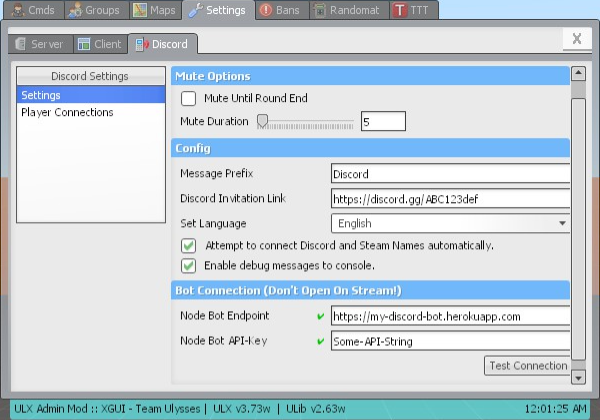Click the Discord Invitation Link field
600x420 pixels.
point(450,199)
